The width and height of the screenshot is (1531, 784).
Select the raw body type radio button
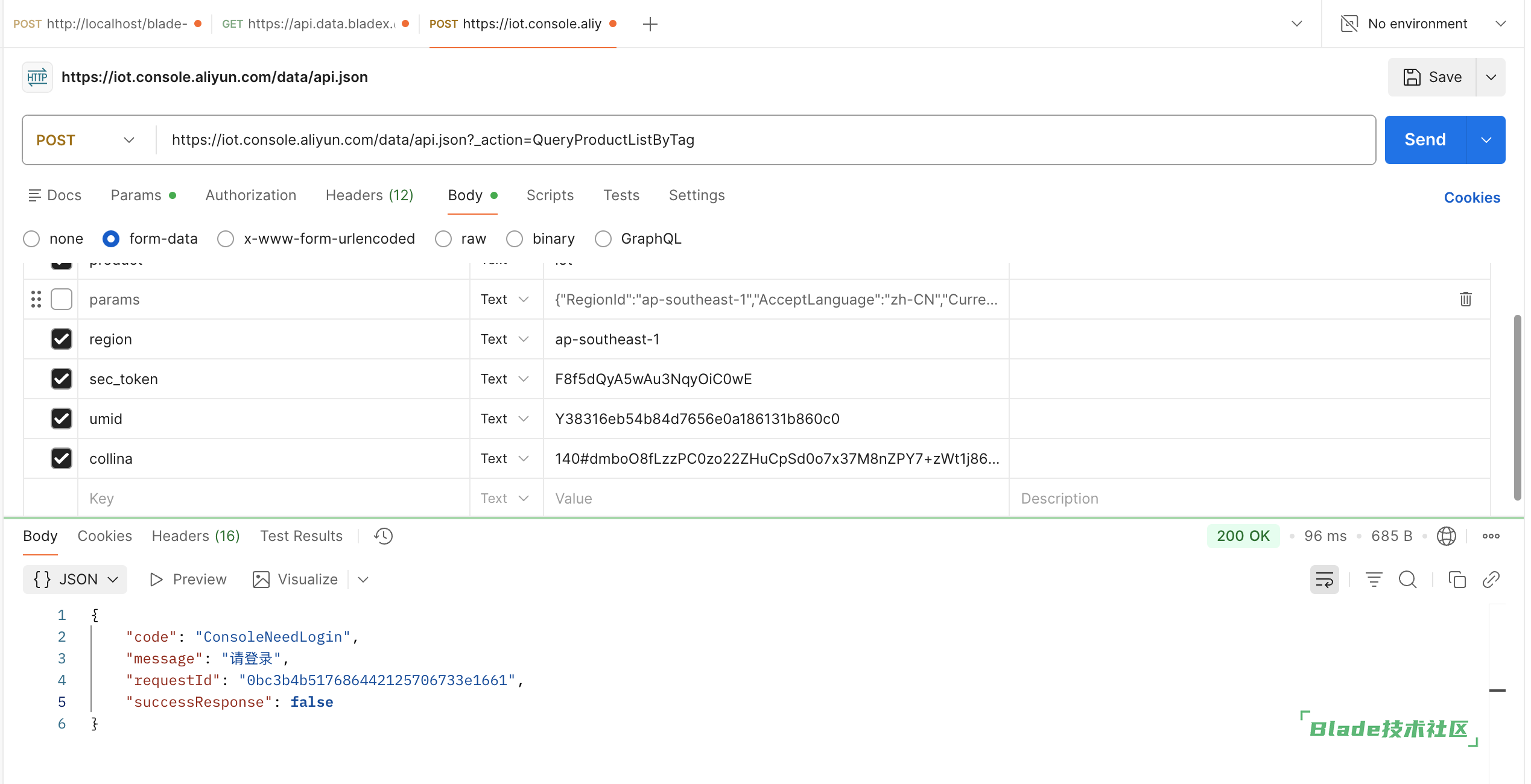pyautogui.click(x=443, y=239)
